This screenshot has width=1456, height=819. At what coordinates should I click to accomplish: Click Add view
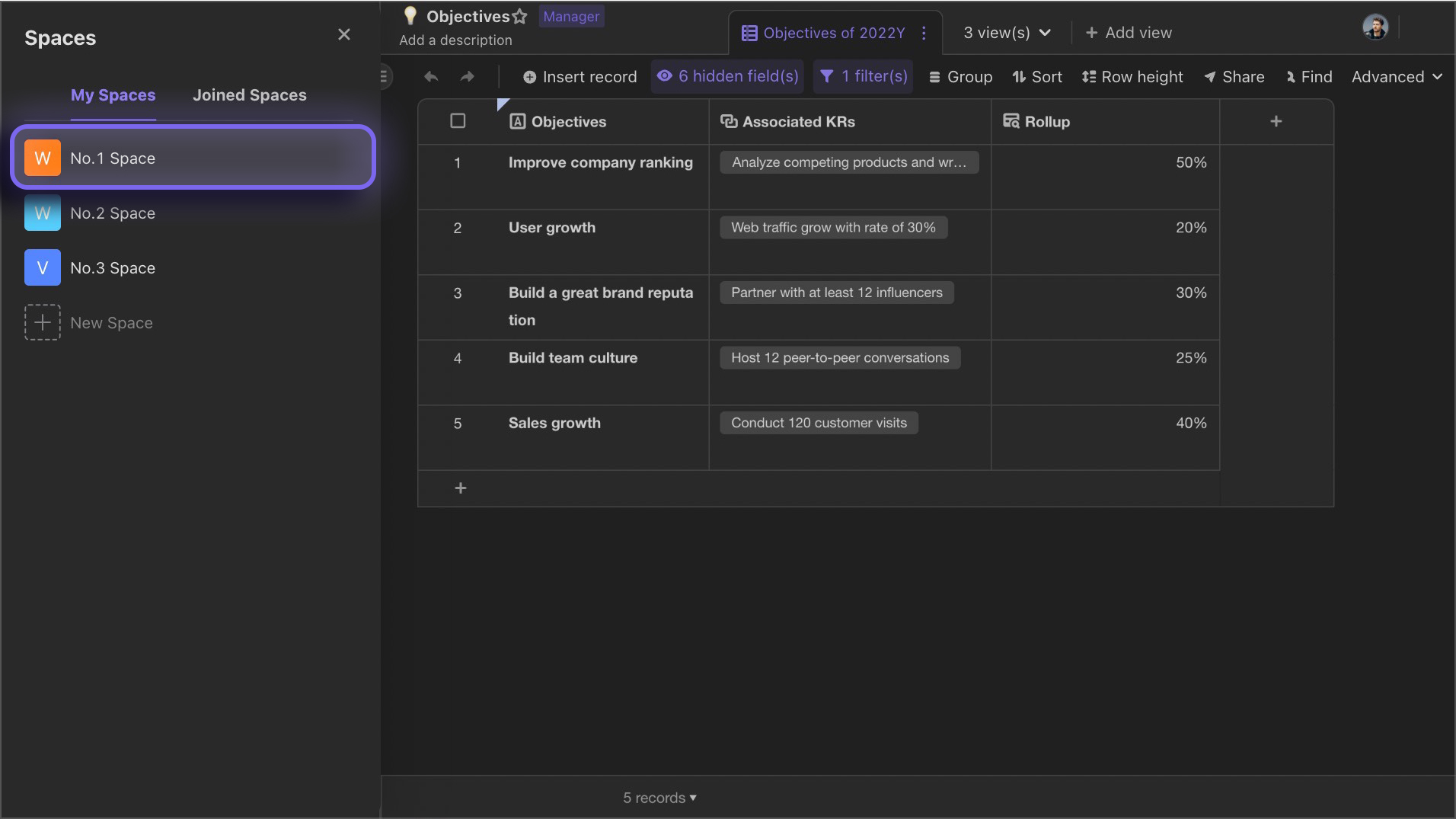[1128, 33]
